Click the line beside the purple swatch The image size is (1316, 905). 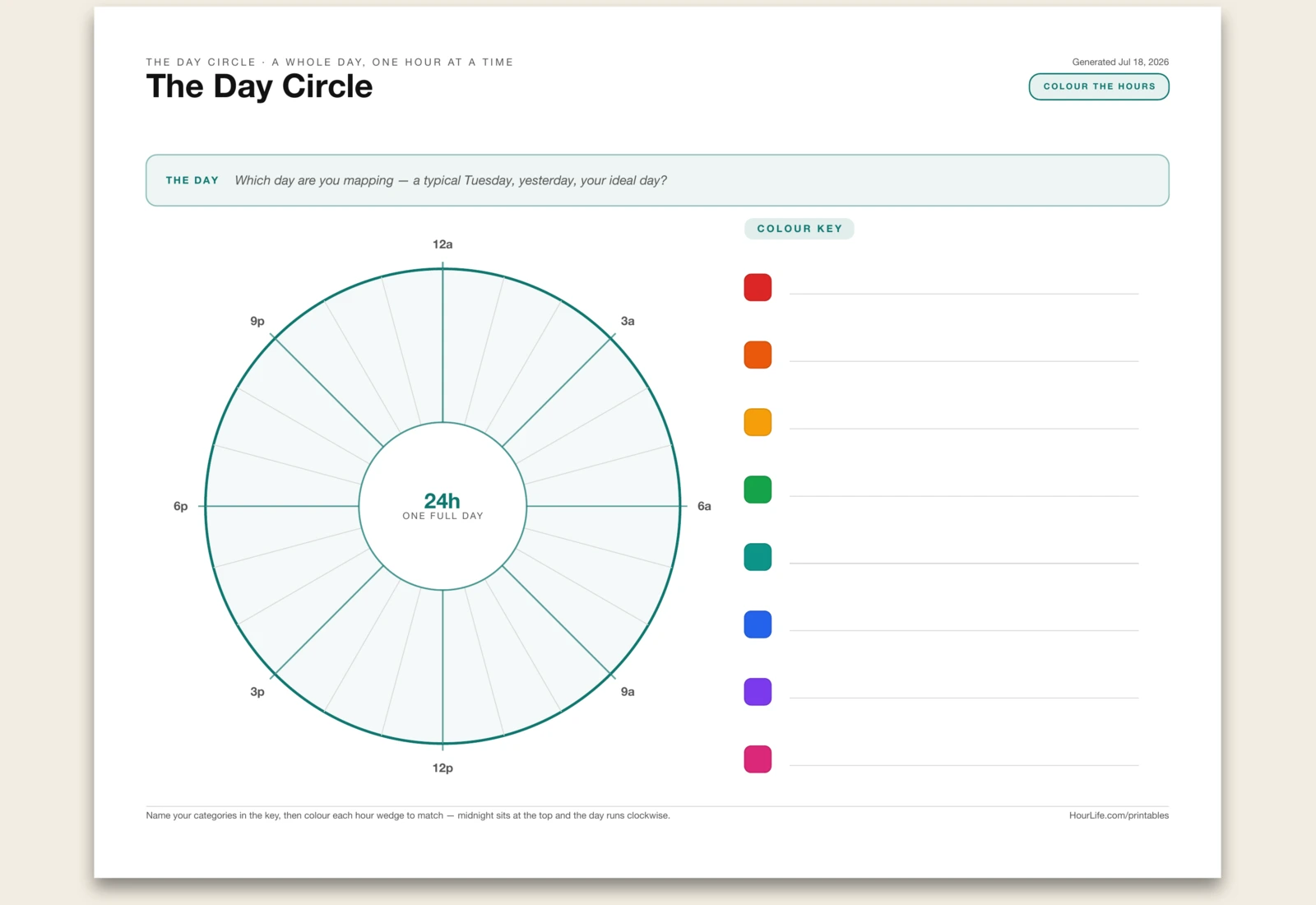(x=964, y=698)
